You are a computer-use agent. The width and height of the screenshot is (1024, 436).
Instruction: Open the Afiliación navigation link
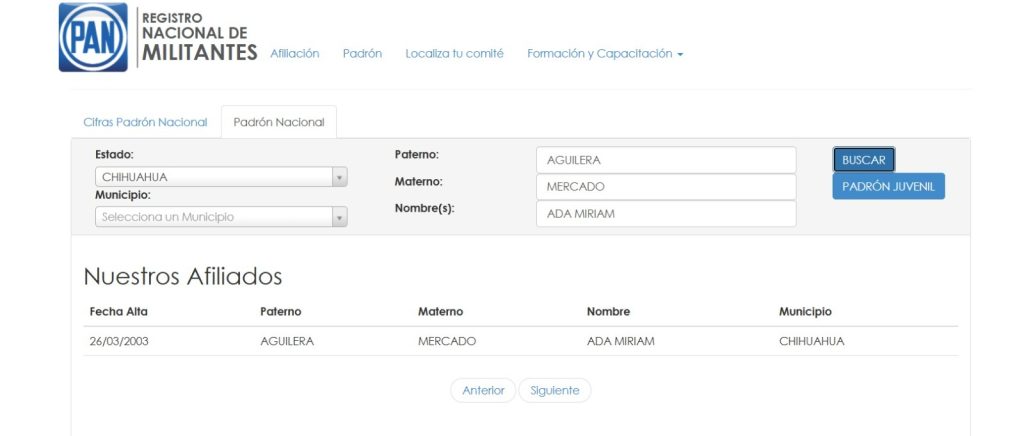click(294, 54)
